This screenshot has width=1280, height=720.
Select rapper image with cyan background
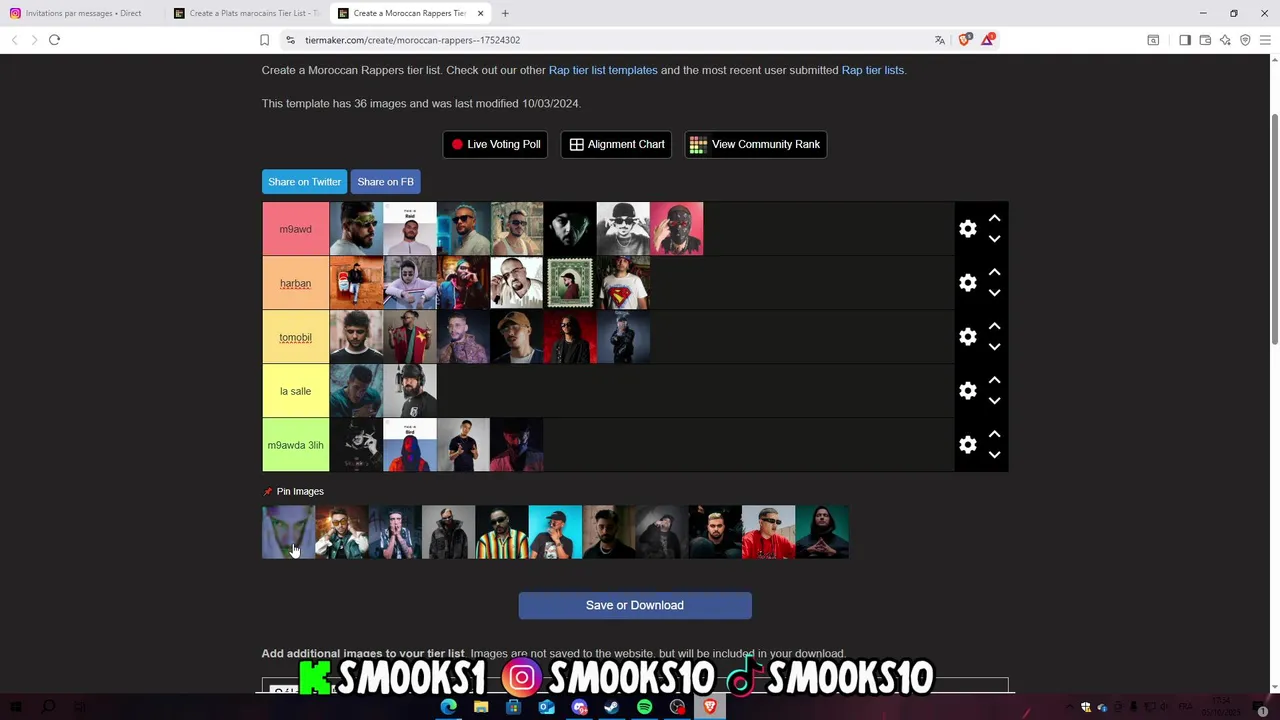(555, 532)
